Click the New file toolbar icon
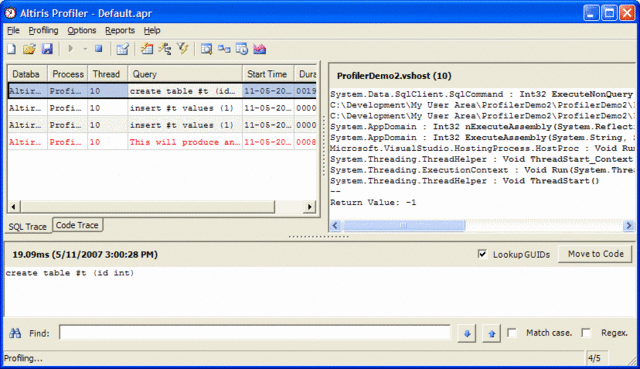 (11, 49)
